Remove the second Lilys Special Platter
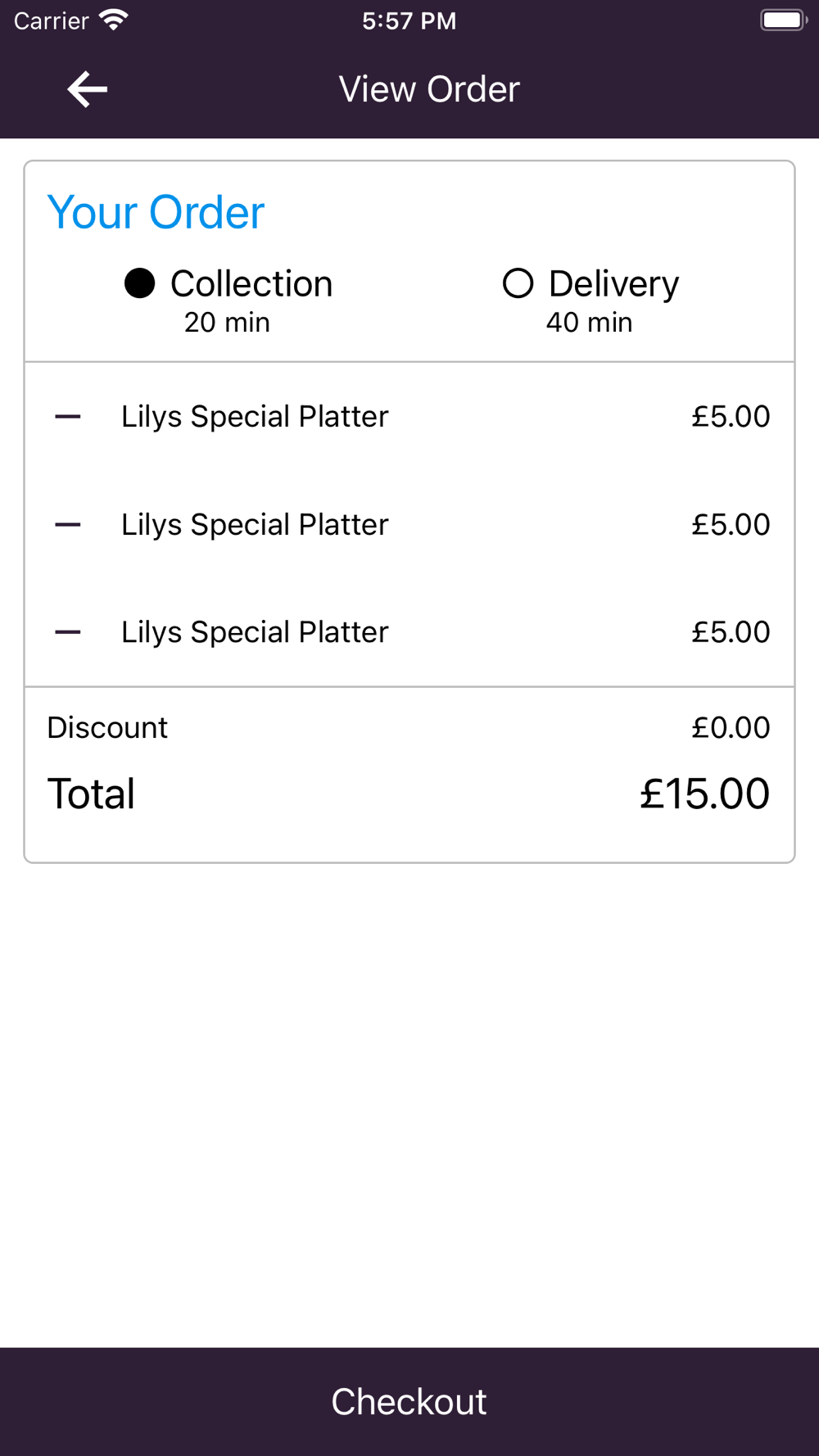 click(68, 525)
